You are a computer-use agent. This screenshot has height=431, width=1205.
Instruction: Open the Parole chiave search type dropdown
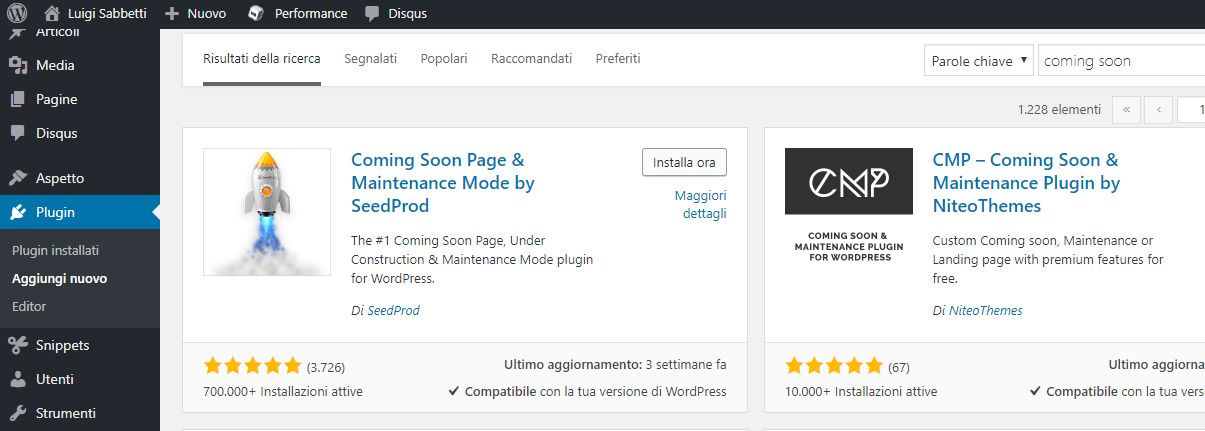click(x=979, y=61)
